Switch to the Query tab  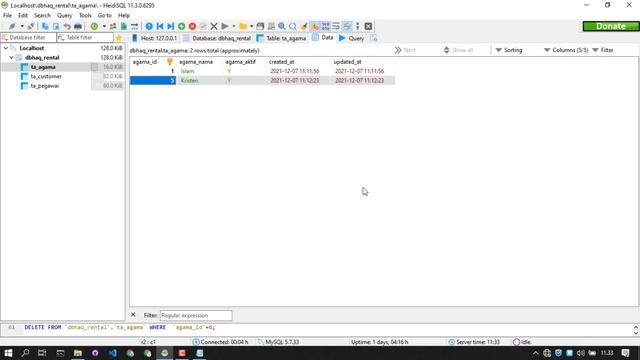(x=351, y=38)
